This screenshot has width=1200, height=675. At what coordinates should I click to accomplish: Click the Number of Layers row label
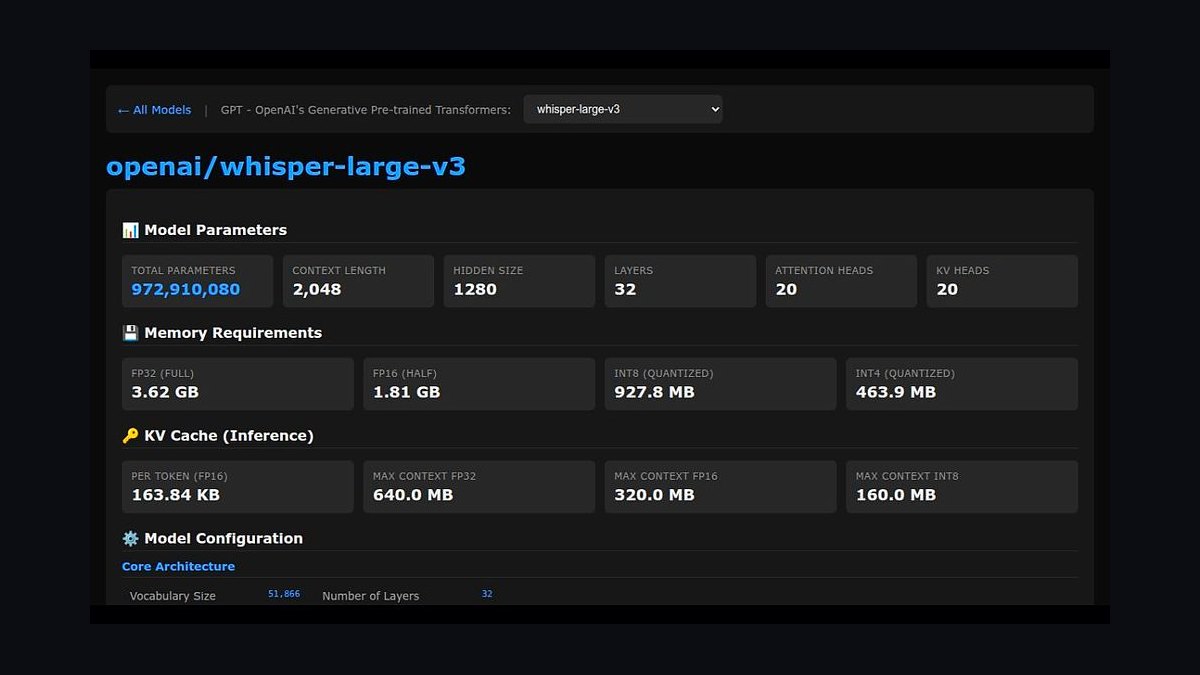point(371,596)
